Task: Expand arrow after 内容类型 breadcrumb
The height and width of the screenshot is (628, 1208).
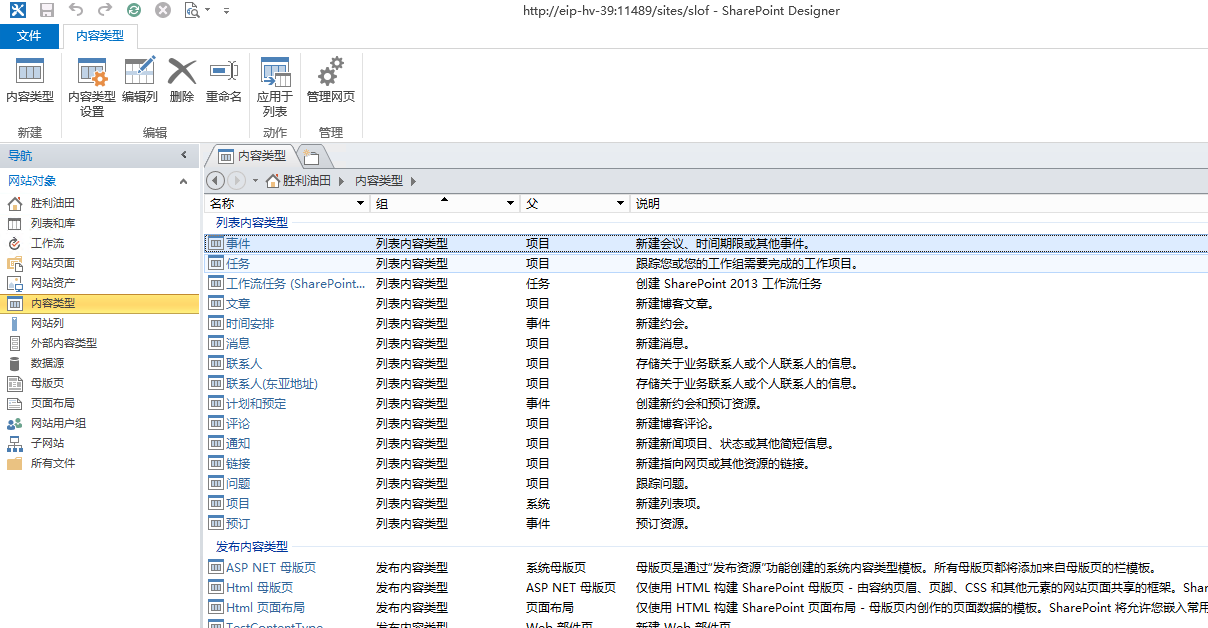Action: click(x=413, y=181)
